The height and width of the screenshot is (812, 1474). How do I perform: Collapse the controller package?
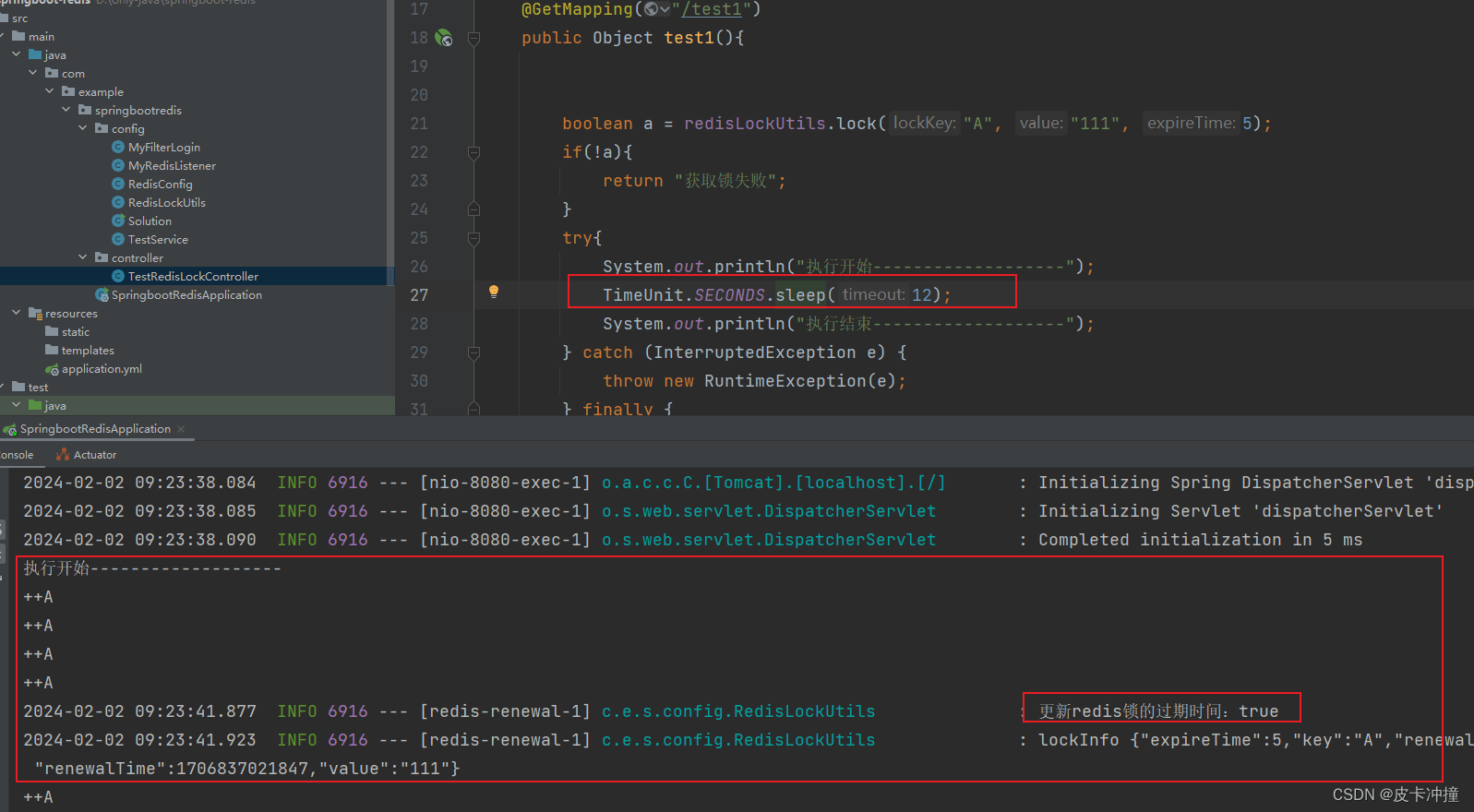click(x=83, y=258)
